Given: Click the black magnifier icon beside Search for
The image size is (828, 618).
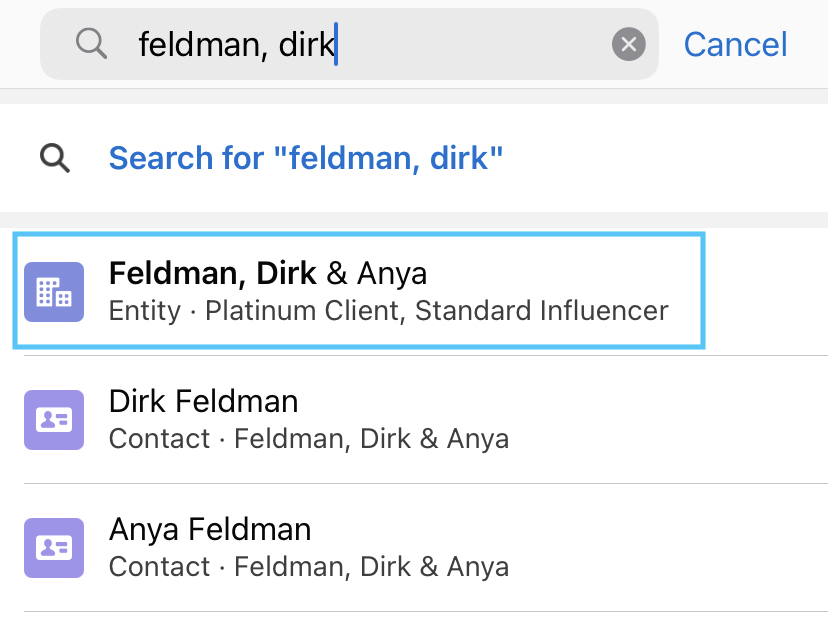Looking at the screenshot, I should [x=55, y=158].
